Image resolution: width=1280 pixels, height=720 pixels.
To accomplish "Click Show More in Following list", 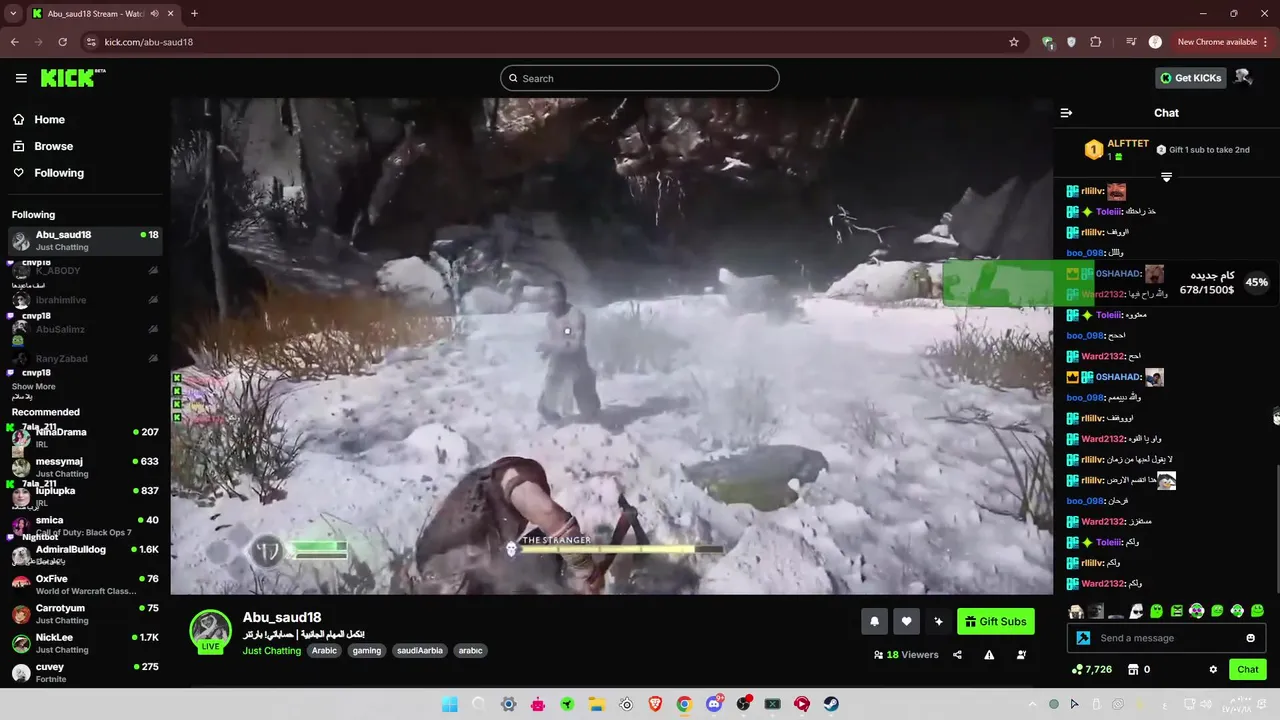I will [x=33, y=387].
